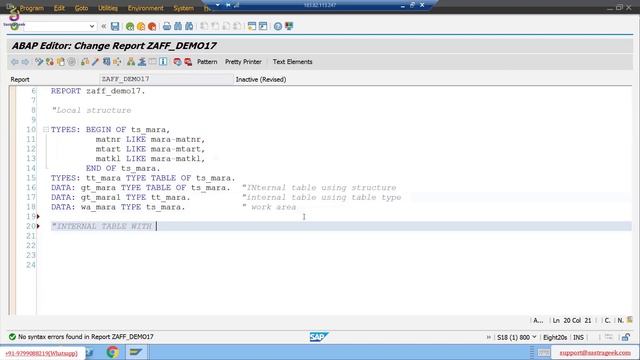Open the command field dropdown arrow
The width and height of the screenshot is (640, 360).
[x=92, y=27]
